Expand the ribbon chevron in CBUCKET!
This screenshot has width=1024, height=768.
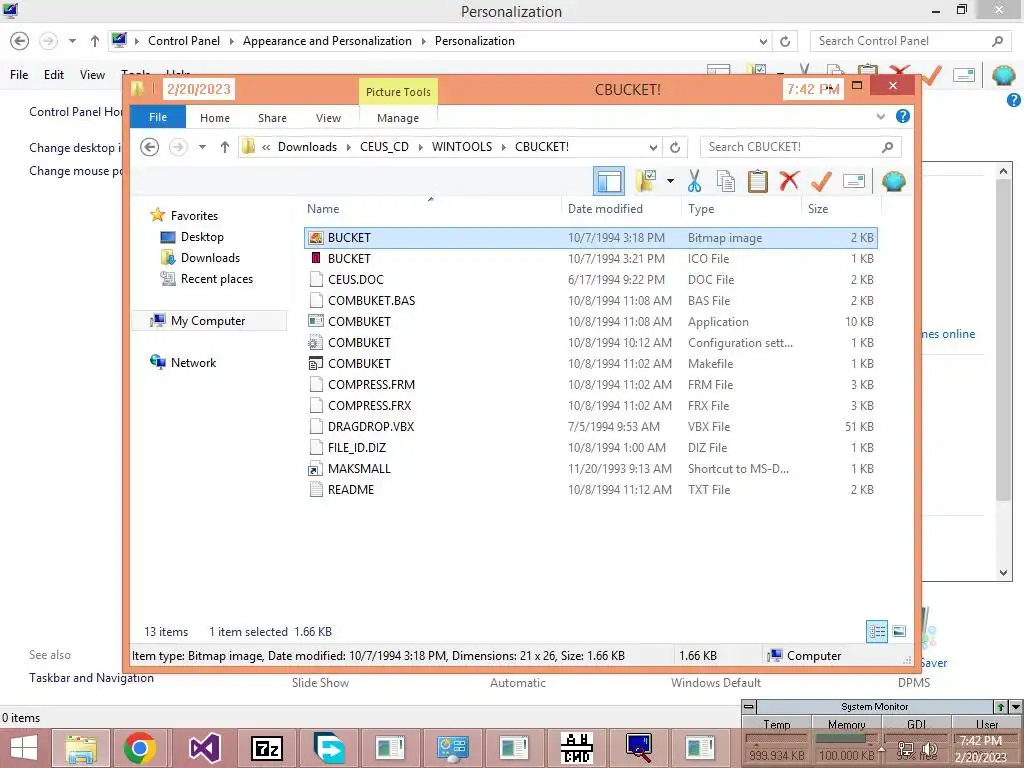point(880,117)
